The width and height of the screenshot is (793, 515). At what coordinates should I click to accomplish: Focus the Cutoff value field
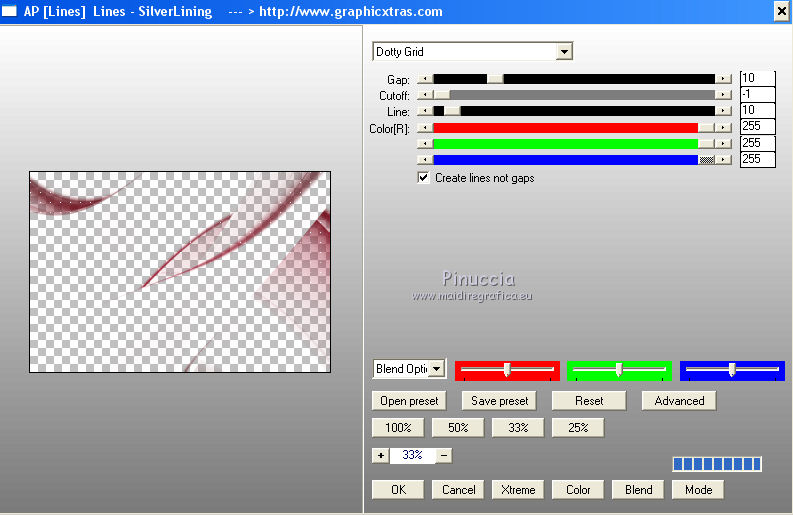(x=757, y=95)
